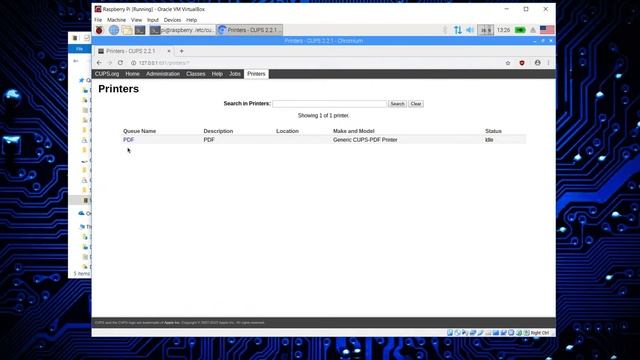Image resolution: width=640 pixels, height=360 pixels.
Task: Click the Status column header
Action: tap(493, 131)
